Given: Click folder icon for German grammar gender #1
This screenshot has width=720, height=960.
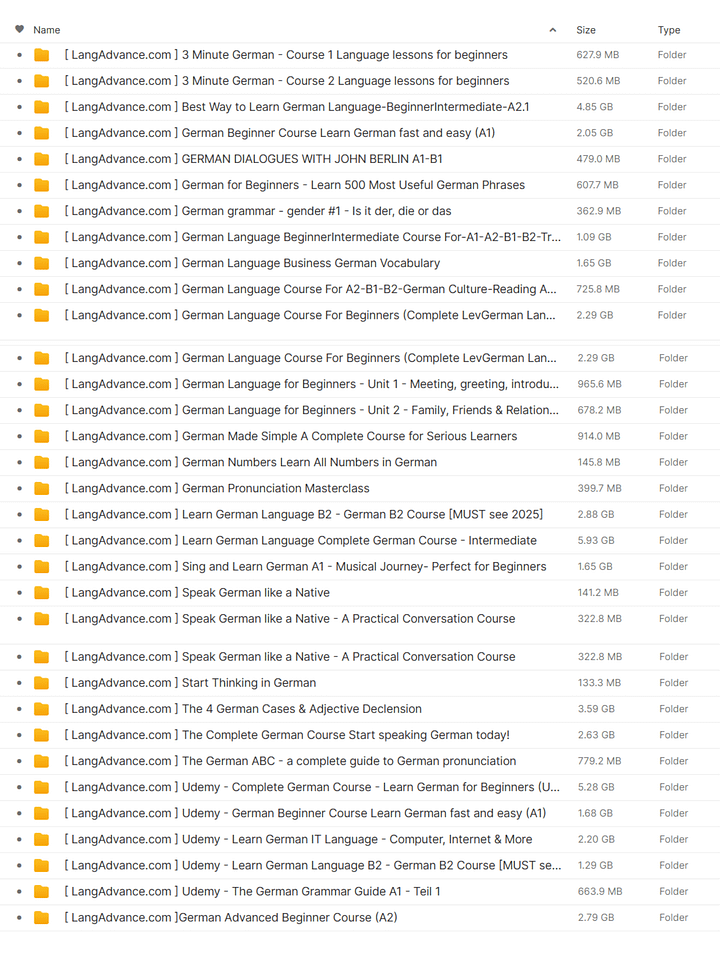Looking at the screenshot, I should (42, 211).
